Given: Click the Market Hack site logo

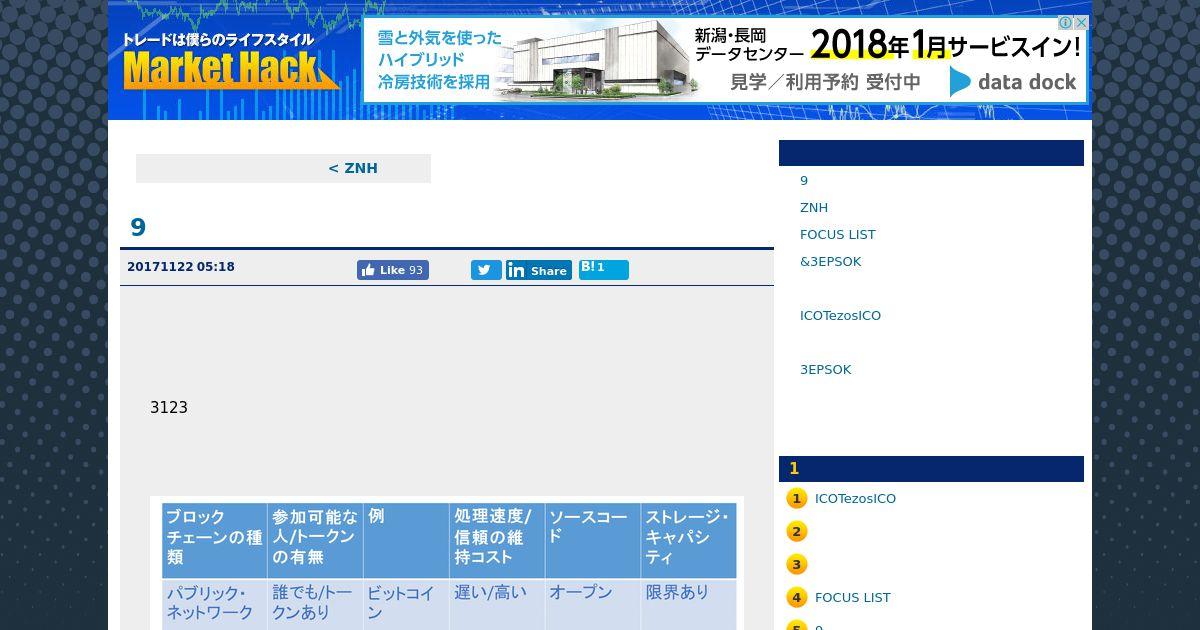Looking at the screenshot, I should (230, 62).
